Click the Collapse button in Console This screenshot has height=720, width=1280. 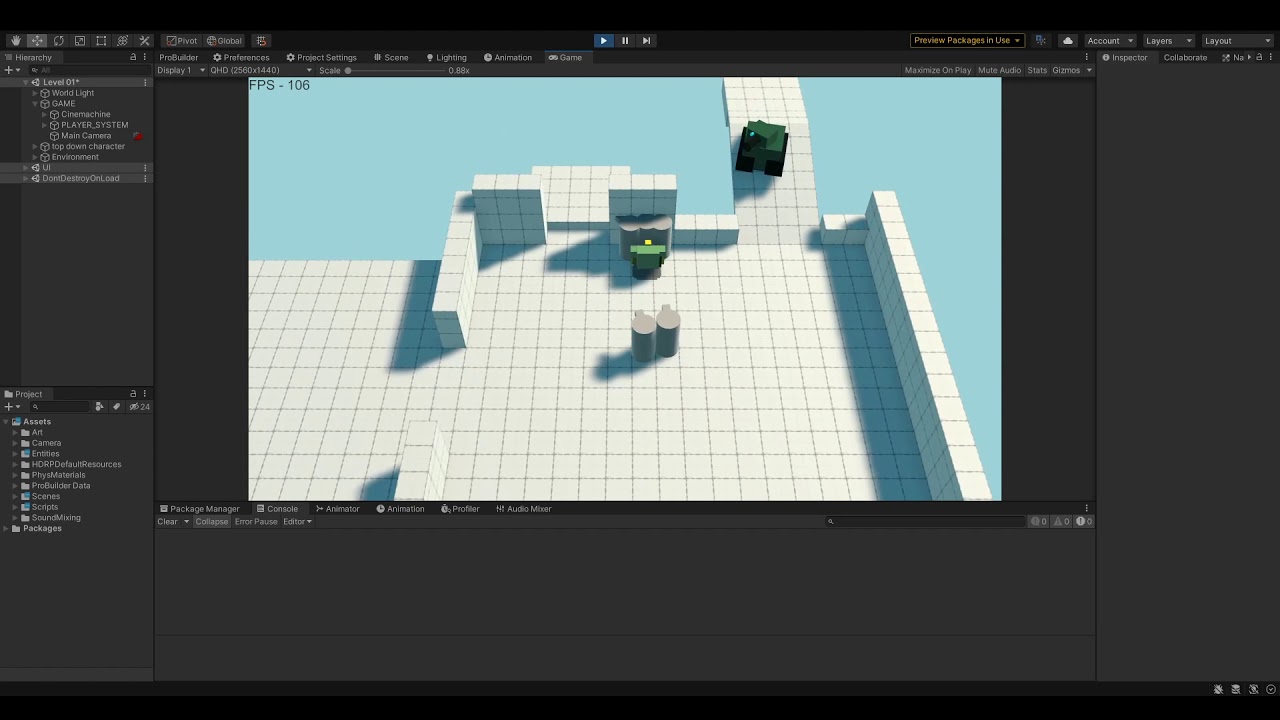point(211,521)
